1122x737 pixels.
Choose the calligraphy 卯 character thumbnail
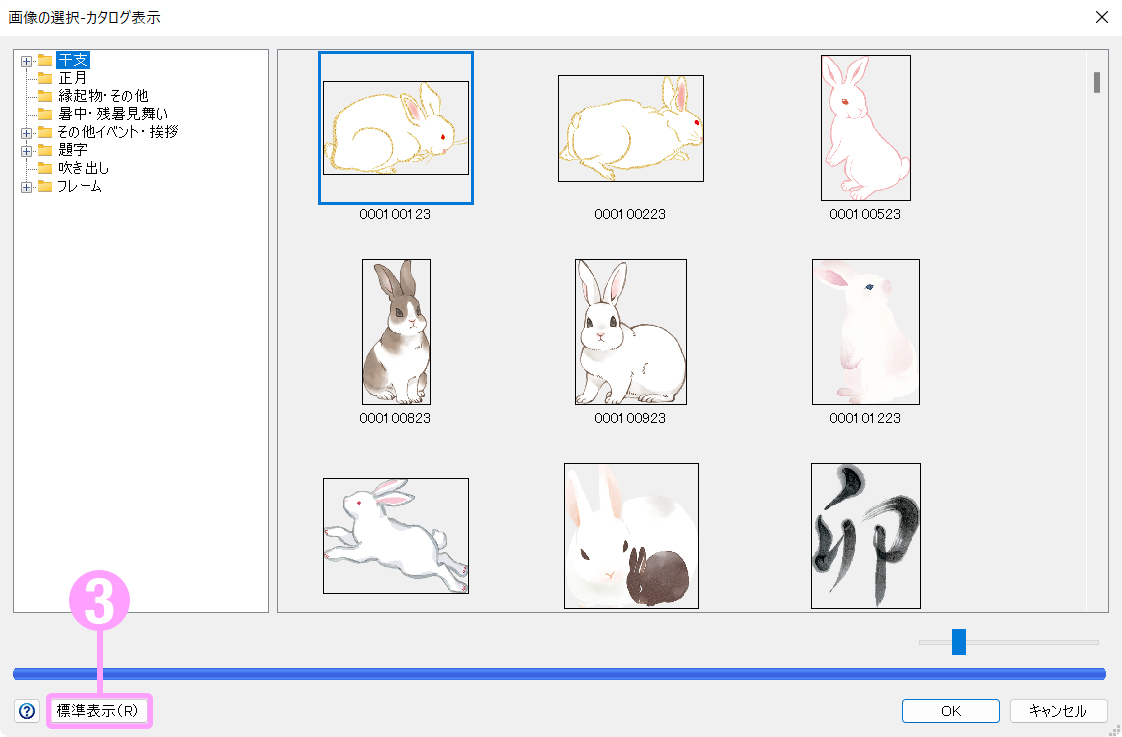click(865, 535)
